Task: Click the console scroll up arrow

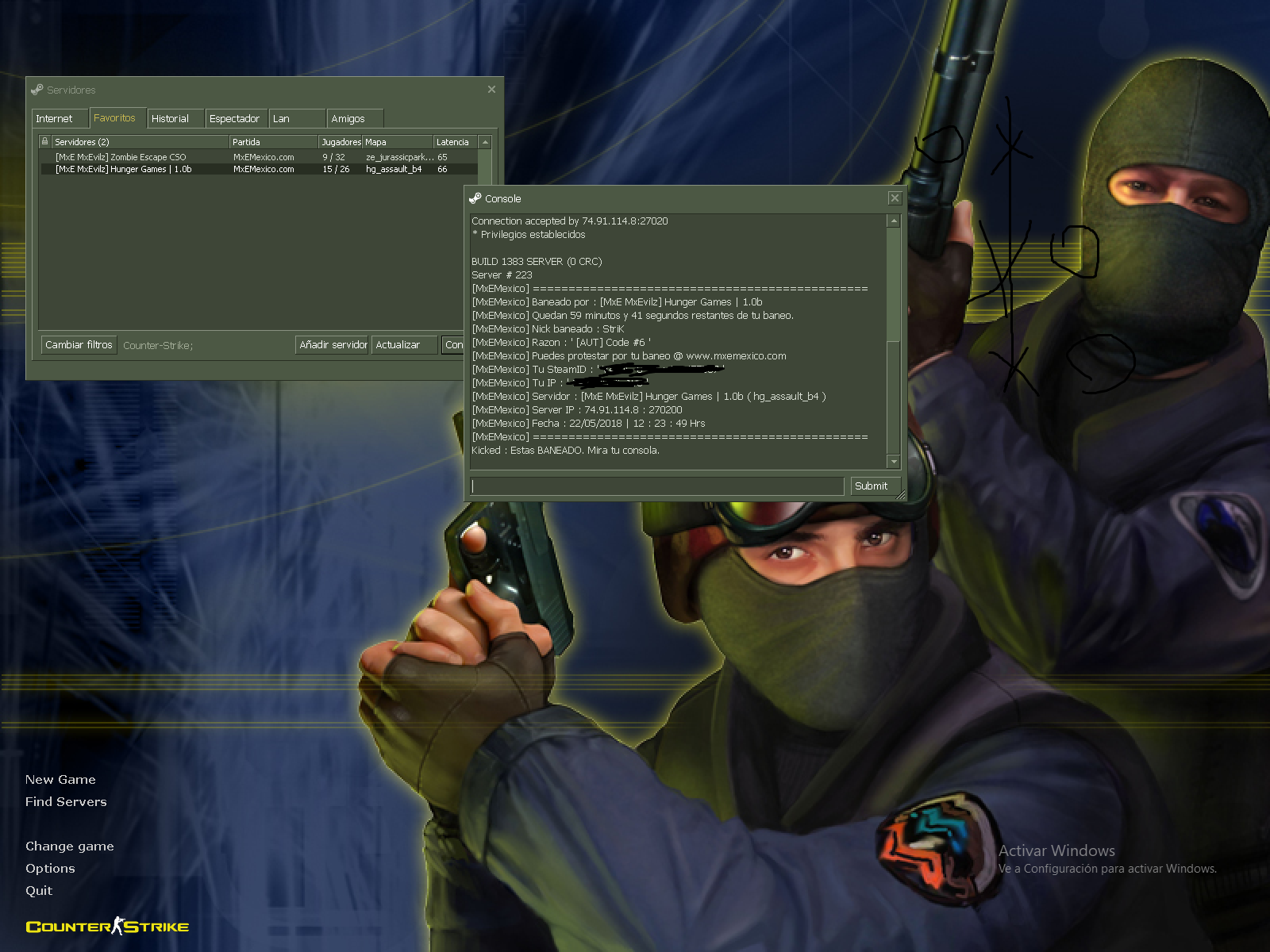Action: coord(894,221)
